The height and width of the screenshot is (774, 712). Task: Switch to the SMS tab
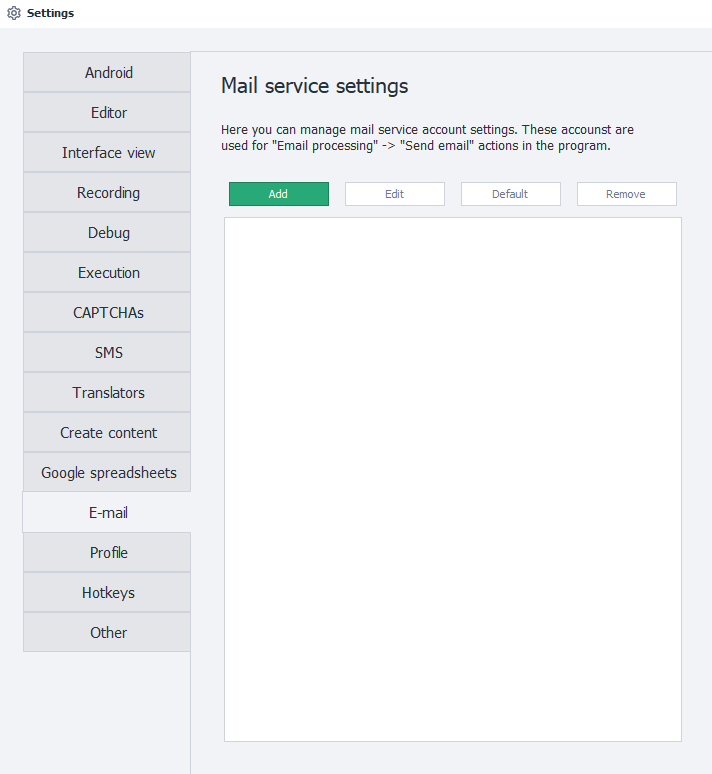(x=108, y=353)
